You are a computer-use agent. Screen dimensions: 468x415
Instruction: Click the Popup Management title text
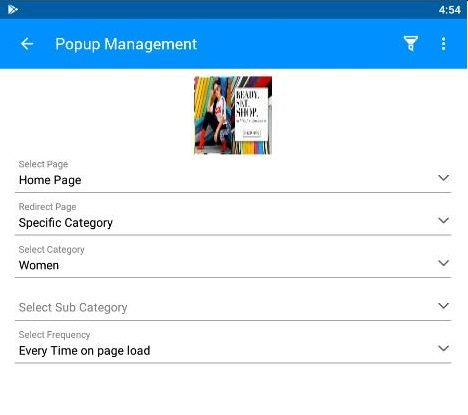pos(126,44)
